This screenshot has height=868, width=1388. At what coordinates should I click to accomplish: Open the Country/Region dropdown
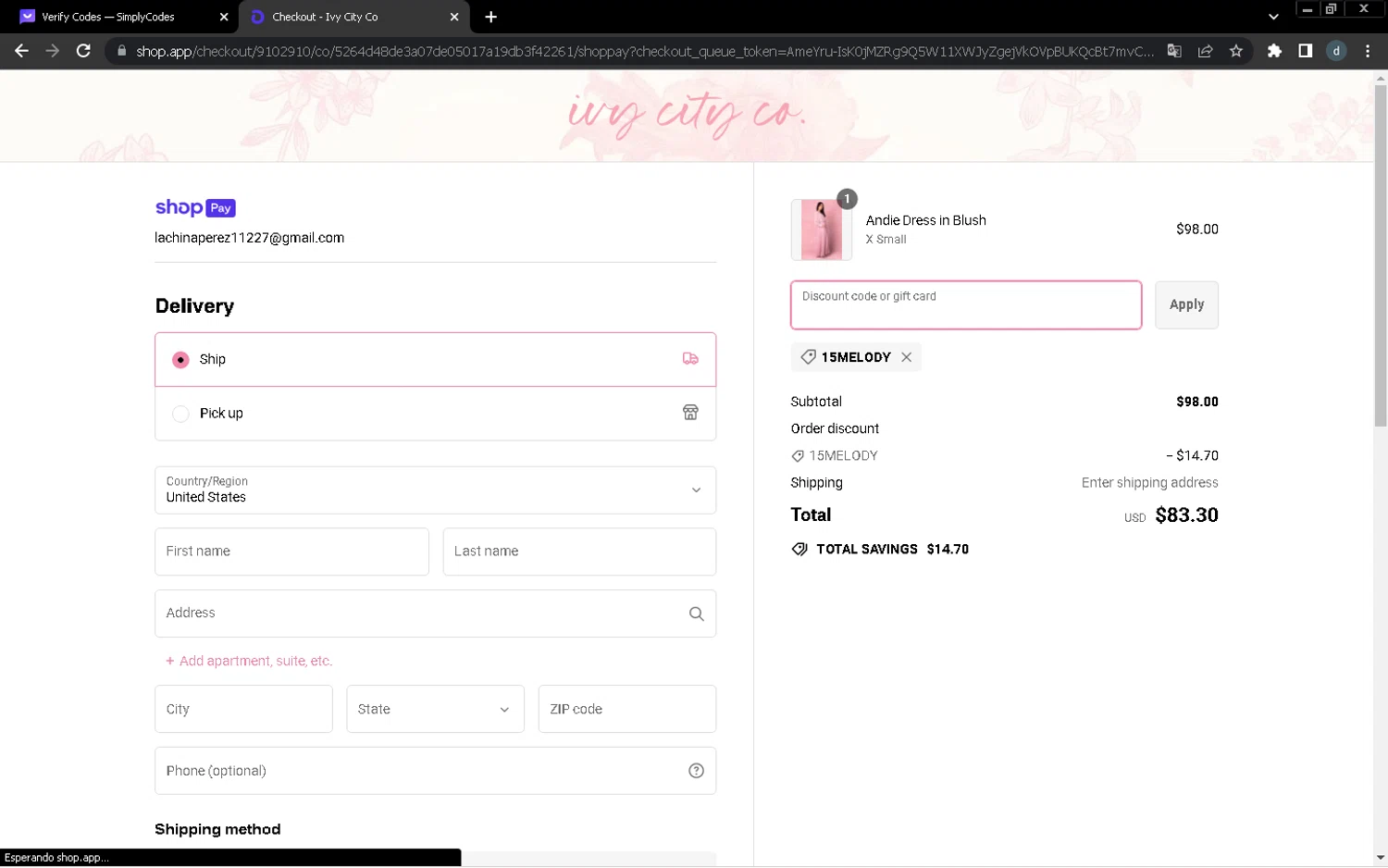point(435,490)
